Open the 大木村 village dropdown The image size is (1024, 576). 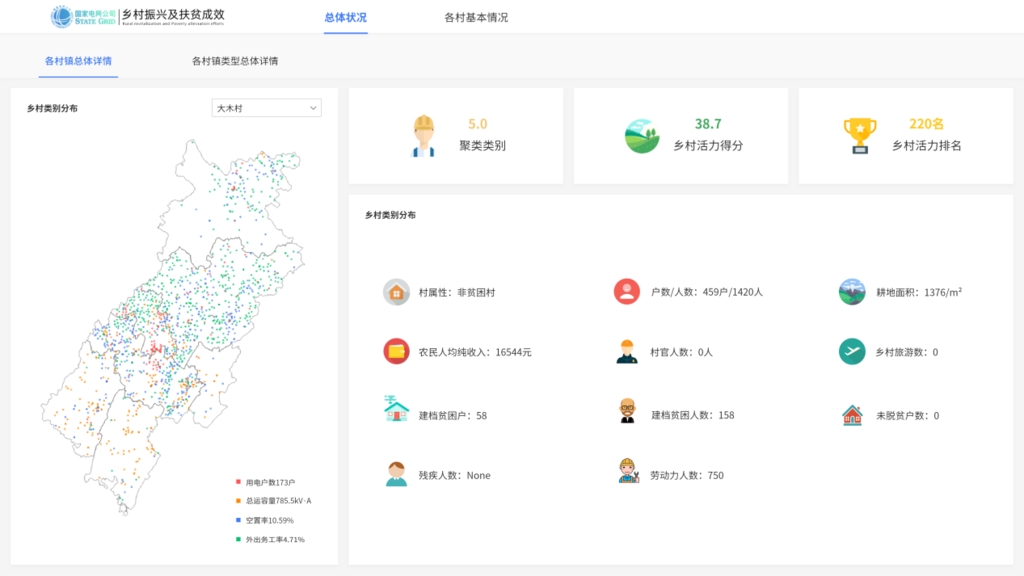[x=266, y=108]
